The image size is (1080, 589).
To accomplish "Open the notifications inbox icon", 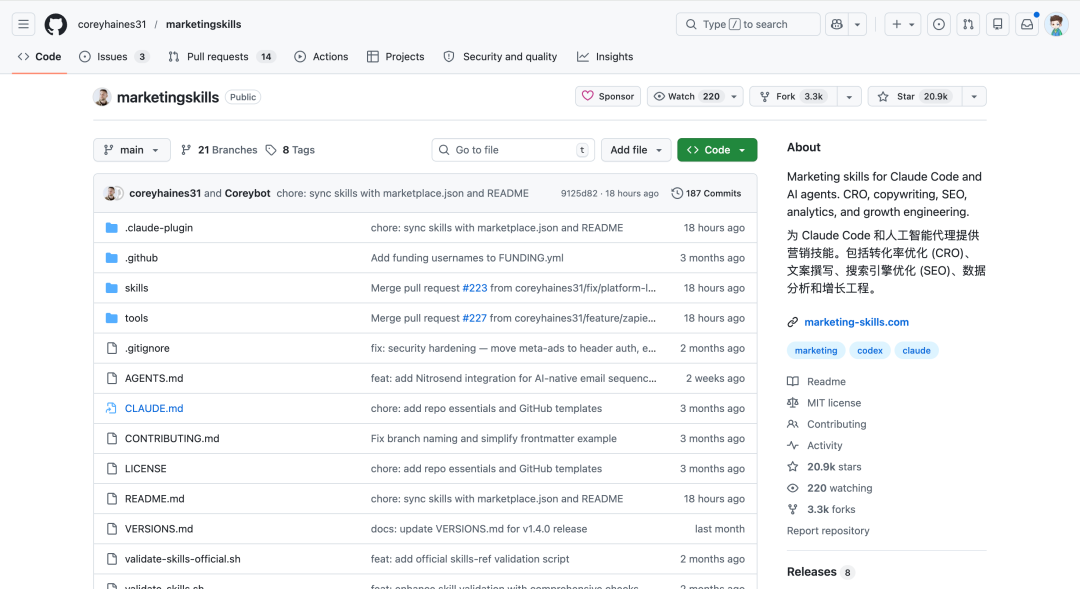I will pos(1027,24).
